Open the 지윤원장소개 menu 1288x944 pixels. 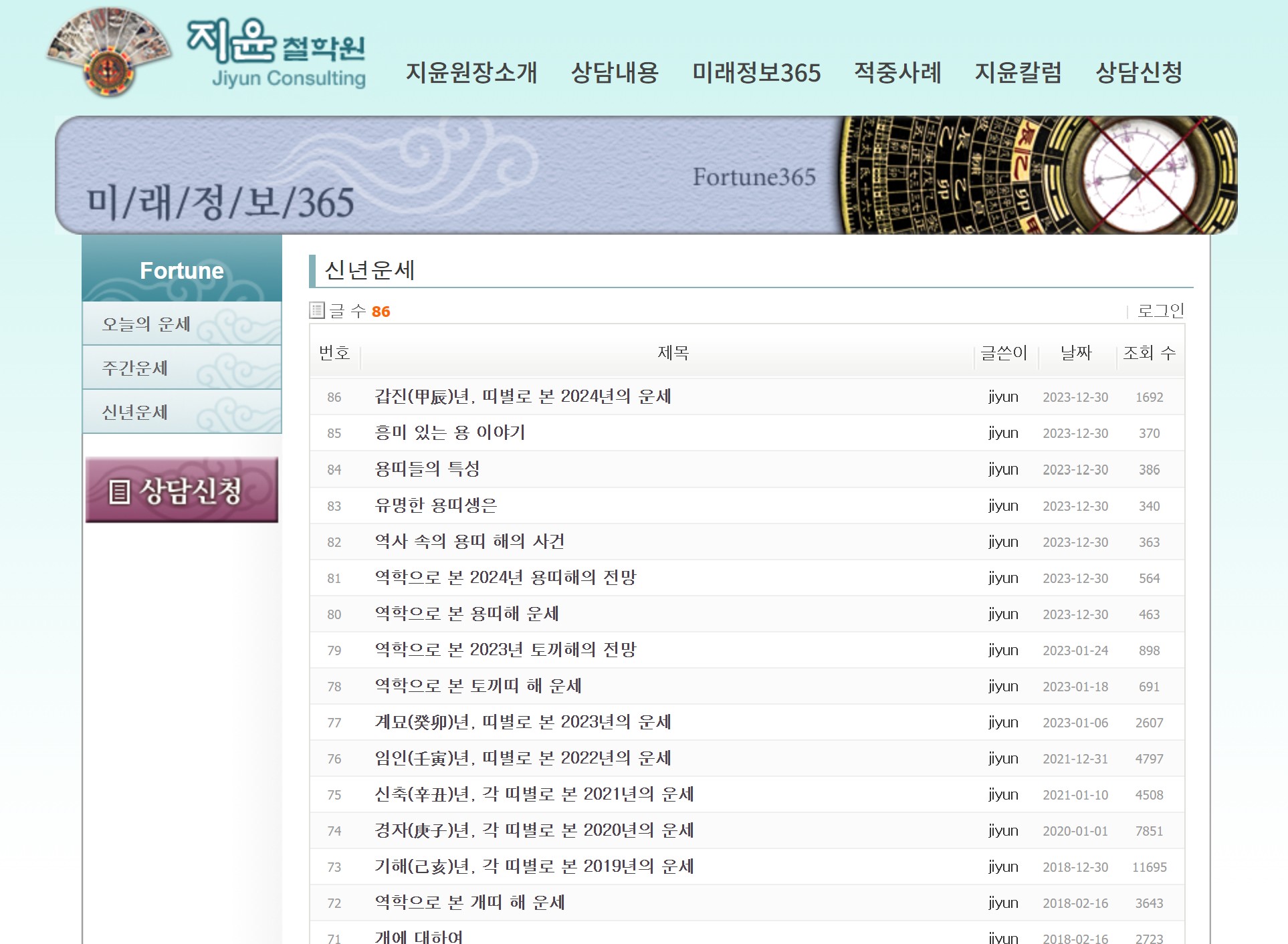tap(471, 72)
